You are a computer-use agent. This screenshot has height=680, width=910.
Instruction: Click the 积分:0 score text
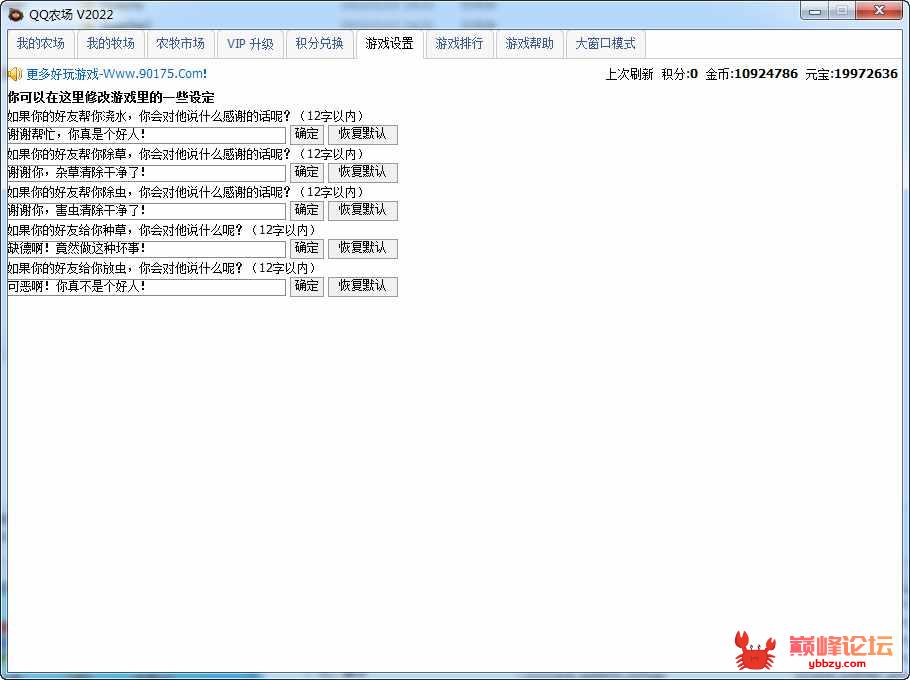pos(680,74)
